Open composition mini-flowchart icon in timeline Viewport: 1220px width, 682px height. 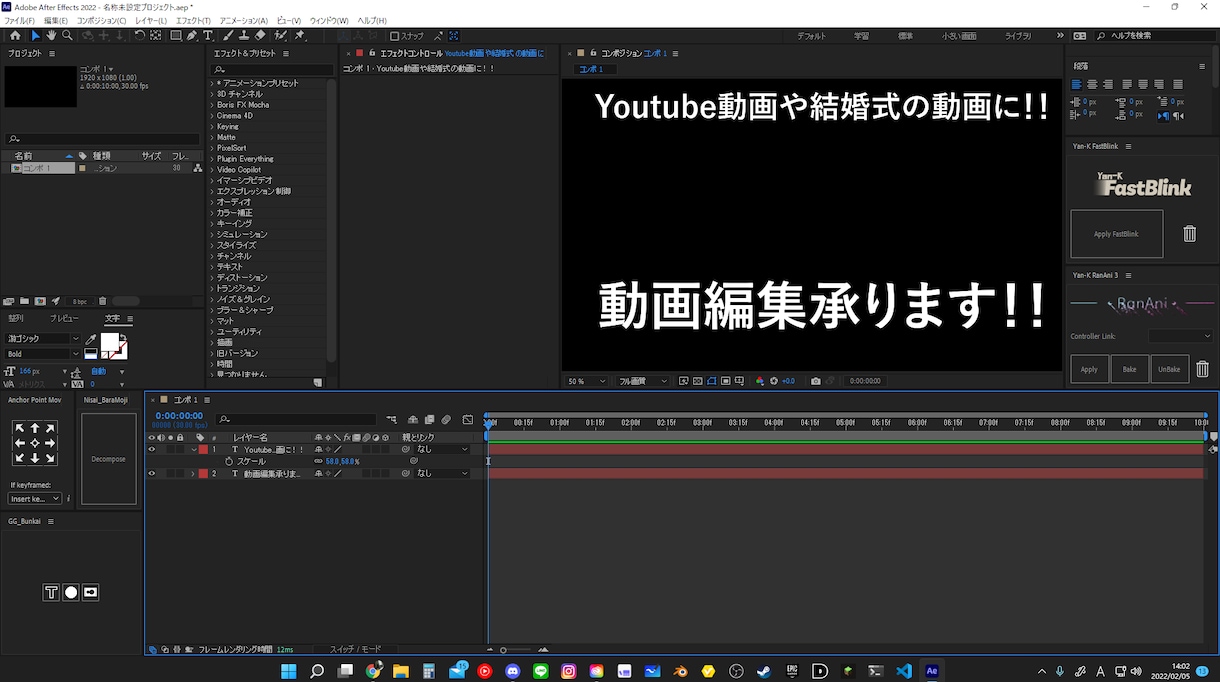(x=393, y=420)
